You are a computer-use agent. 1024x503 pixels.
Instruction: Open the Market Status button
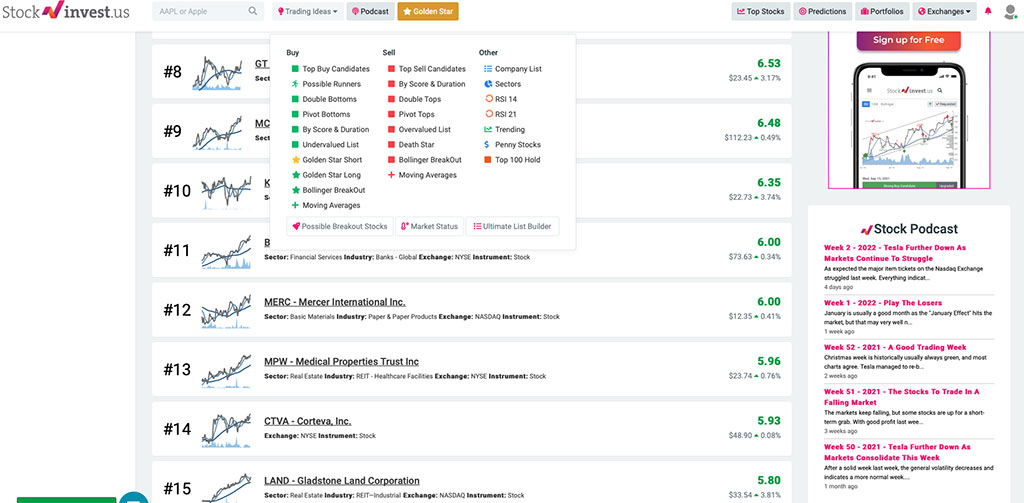point(428,226)
